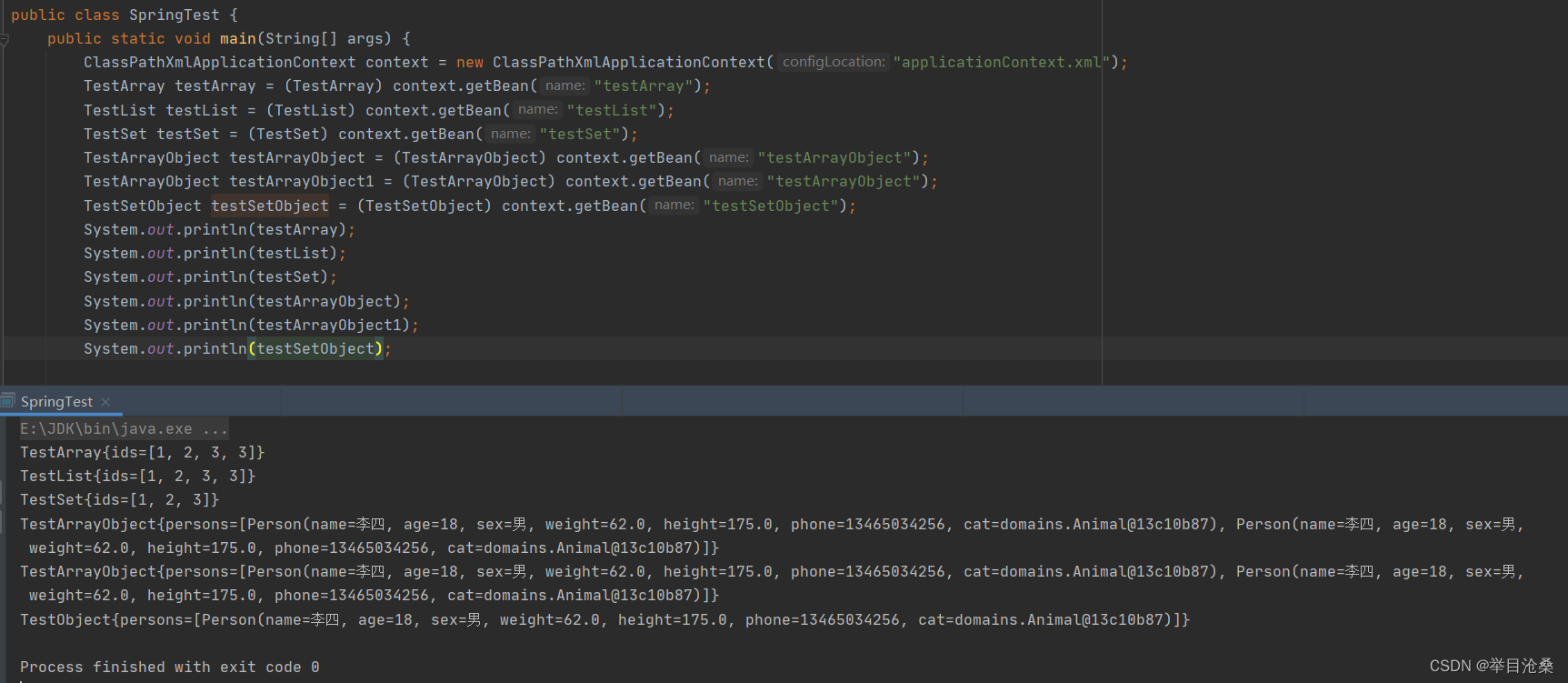Click the testArrayObject1 variable declaration
The height and width of the screenshot is (683, 1568).
[302, 182]
